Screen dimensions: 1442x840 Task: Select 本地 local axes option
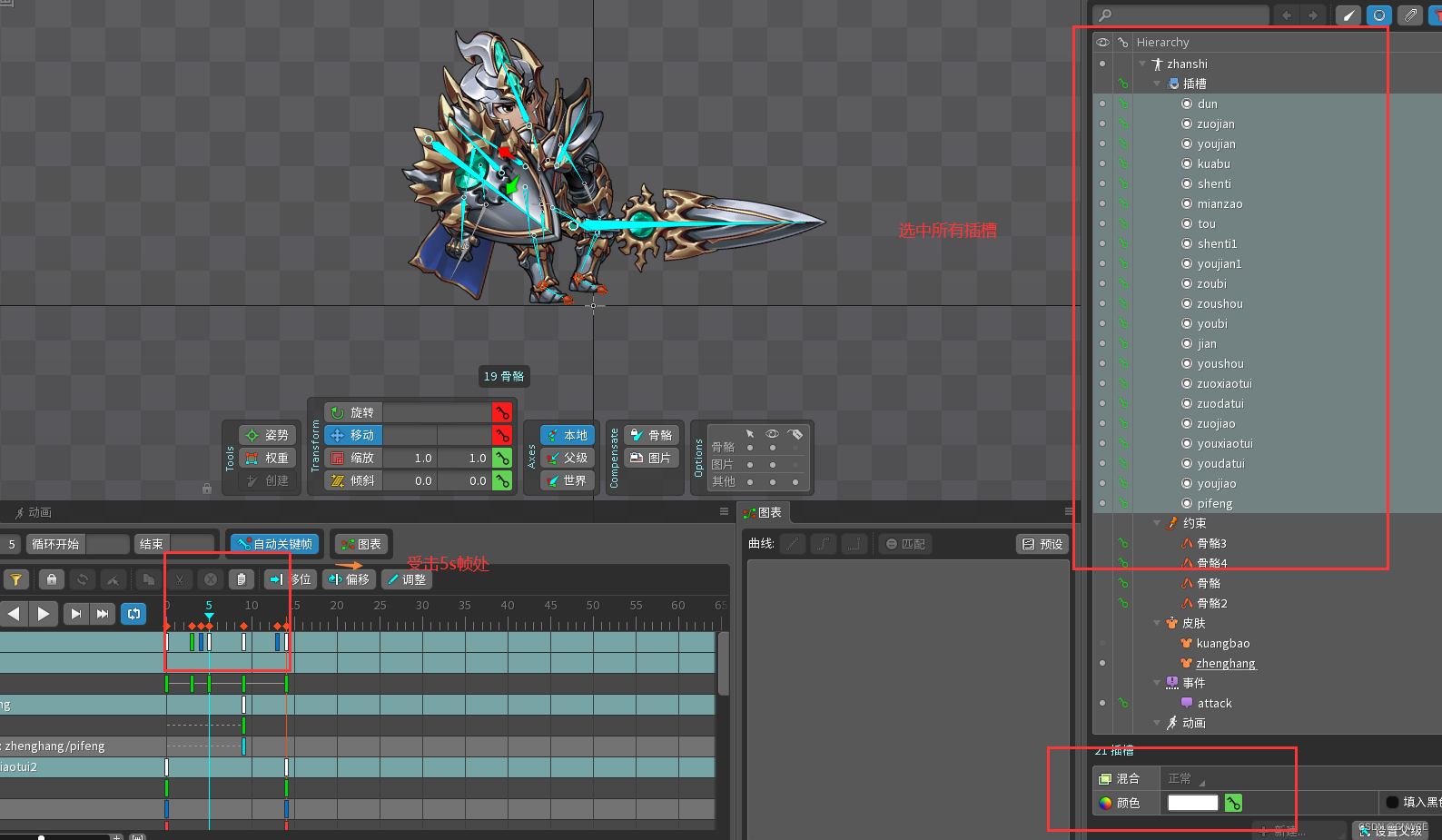(x=568, y=435)
